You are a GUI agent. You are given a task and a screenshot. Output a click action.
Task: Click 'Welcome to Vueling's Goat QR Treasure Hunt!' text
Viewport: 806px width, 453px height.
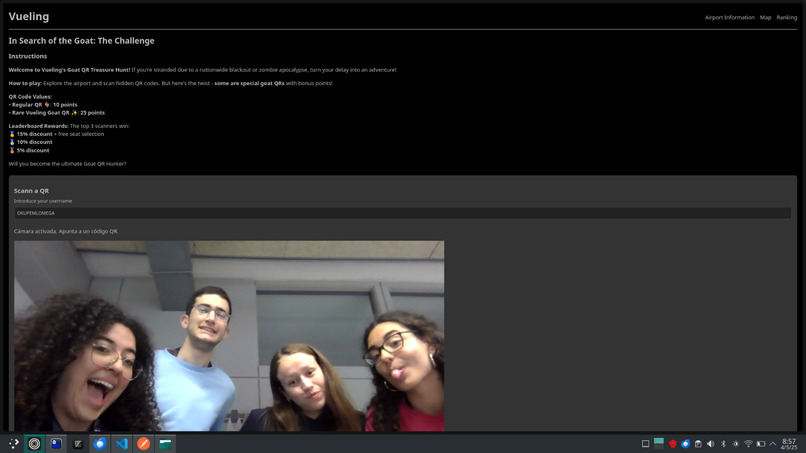coord(69,70)
